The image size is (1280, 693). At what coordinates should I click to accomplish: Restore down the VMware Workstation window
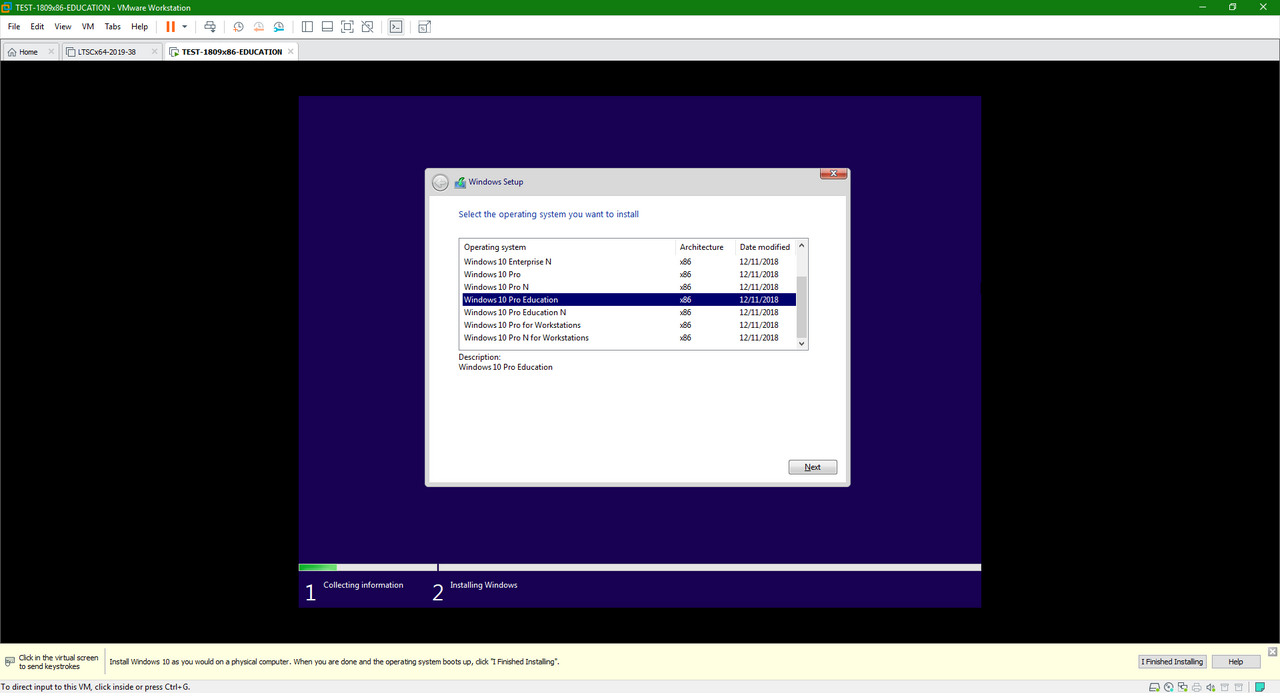[x=1233, y=7]
